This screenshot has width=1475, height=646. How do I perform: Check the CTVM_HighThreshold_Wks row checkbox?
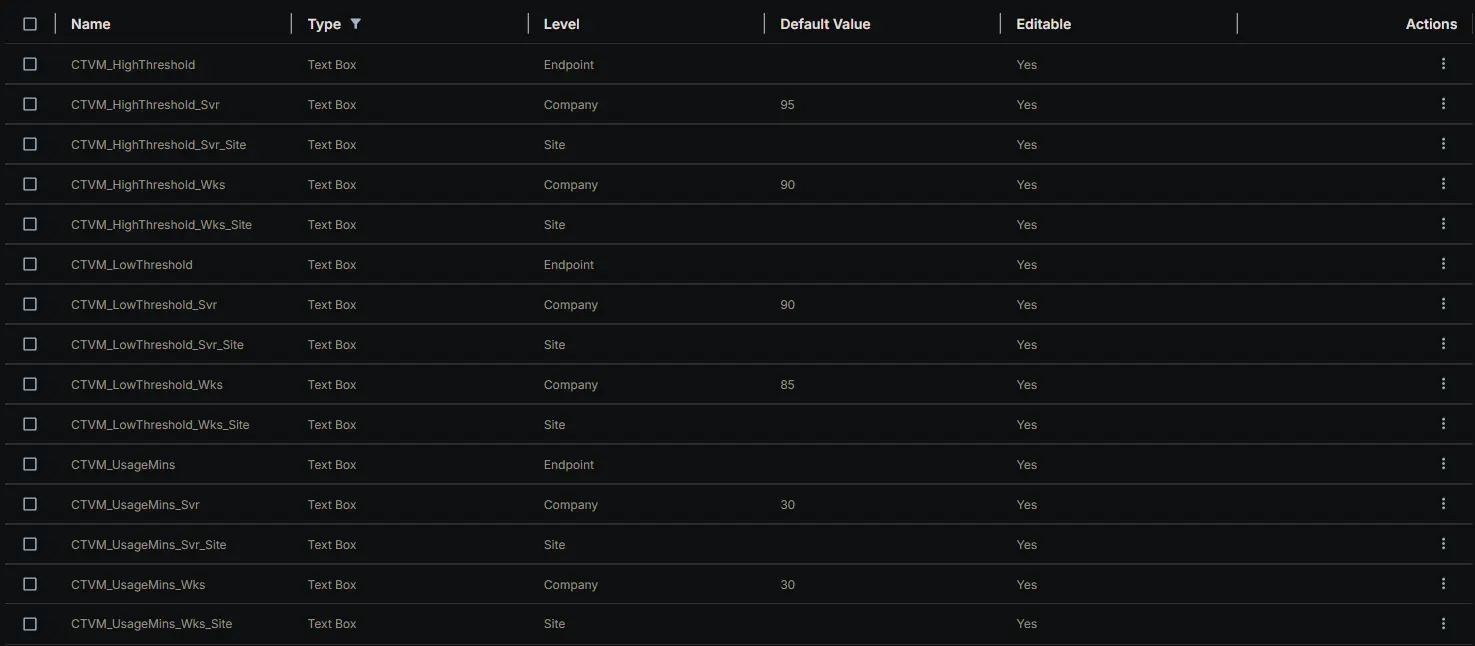tap(30, 184)
